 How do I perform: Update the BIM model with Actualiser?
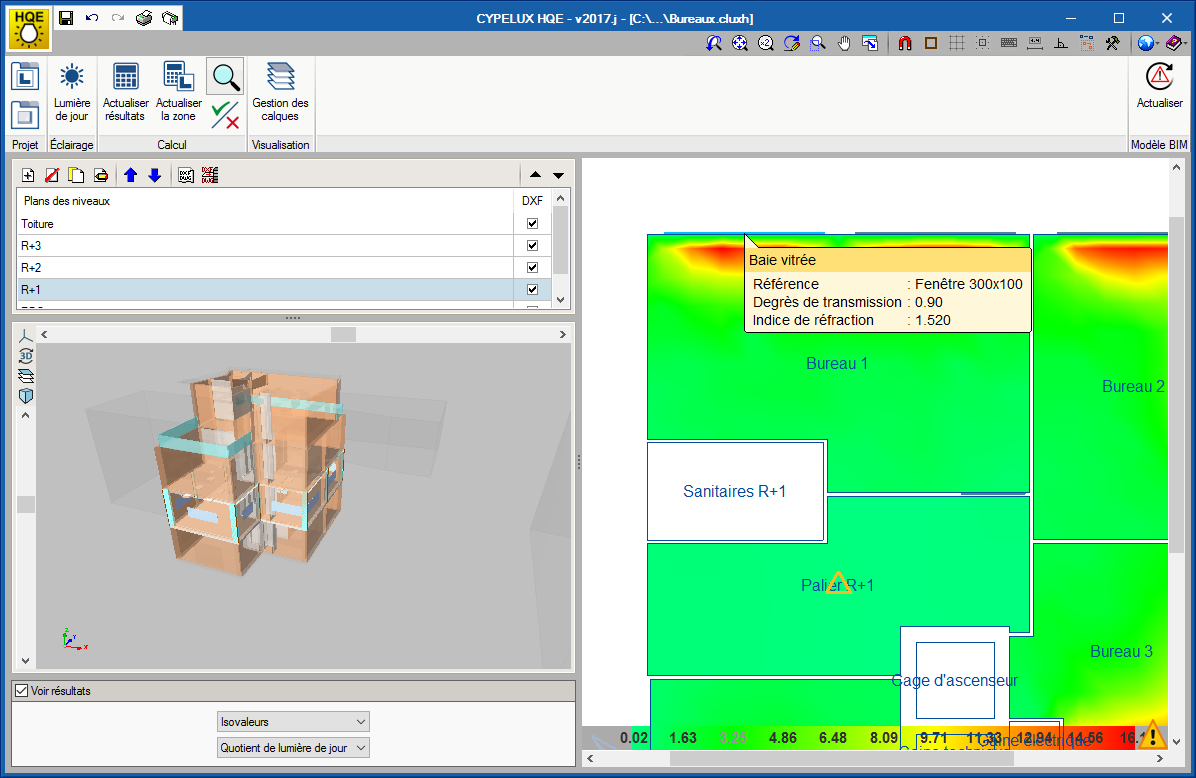pyautogui.click(x=1159, y=86)
